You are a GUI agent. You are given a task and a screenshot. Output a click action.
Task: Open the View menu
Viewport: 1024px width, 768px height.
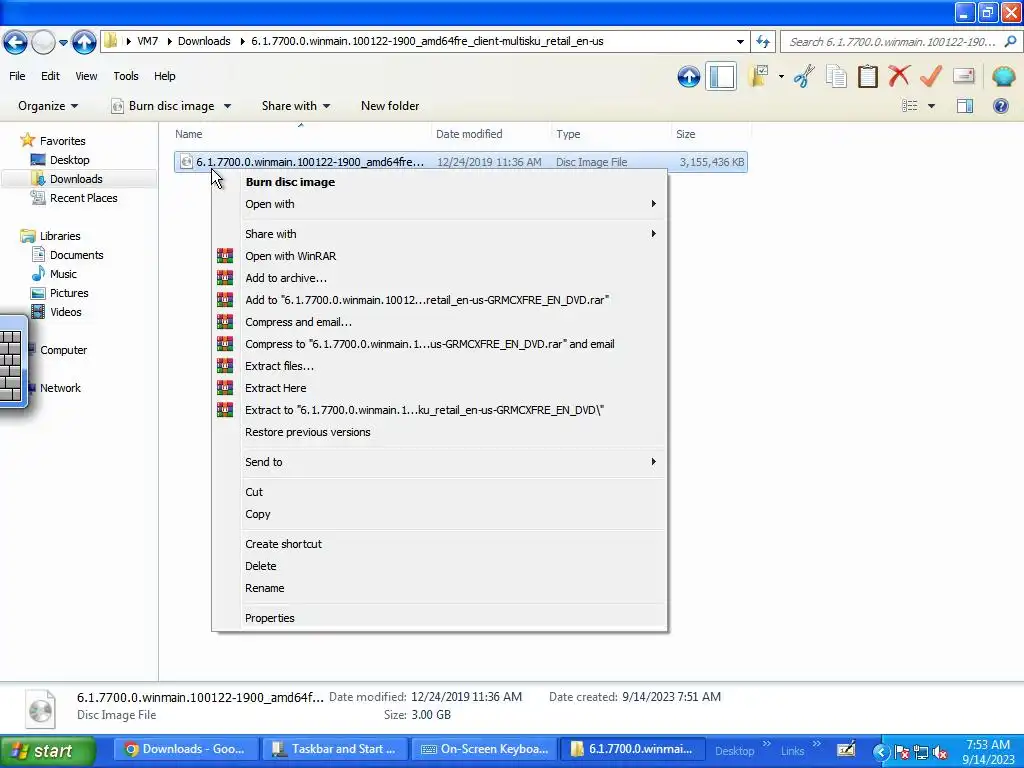pyautogui.click(x=86, y=76)
